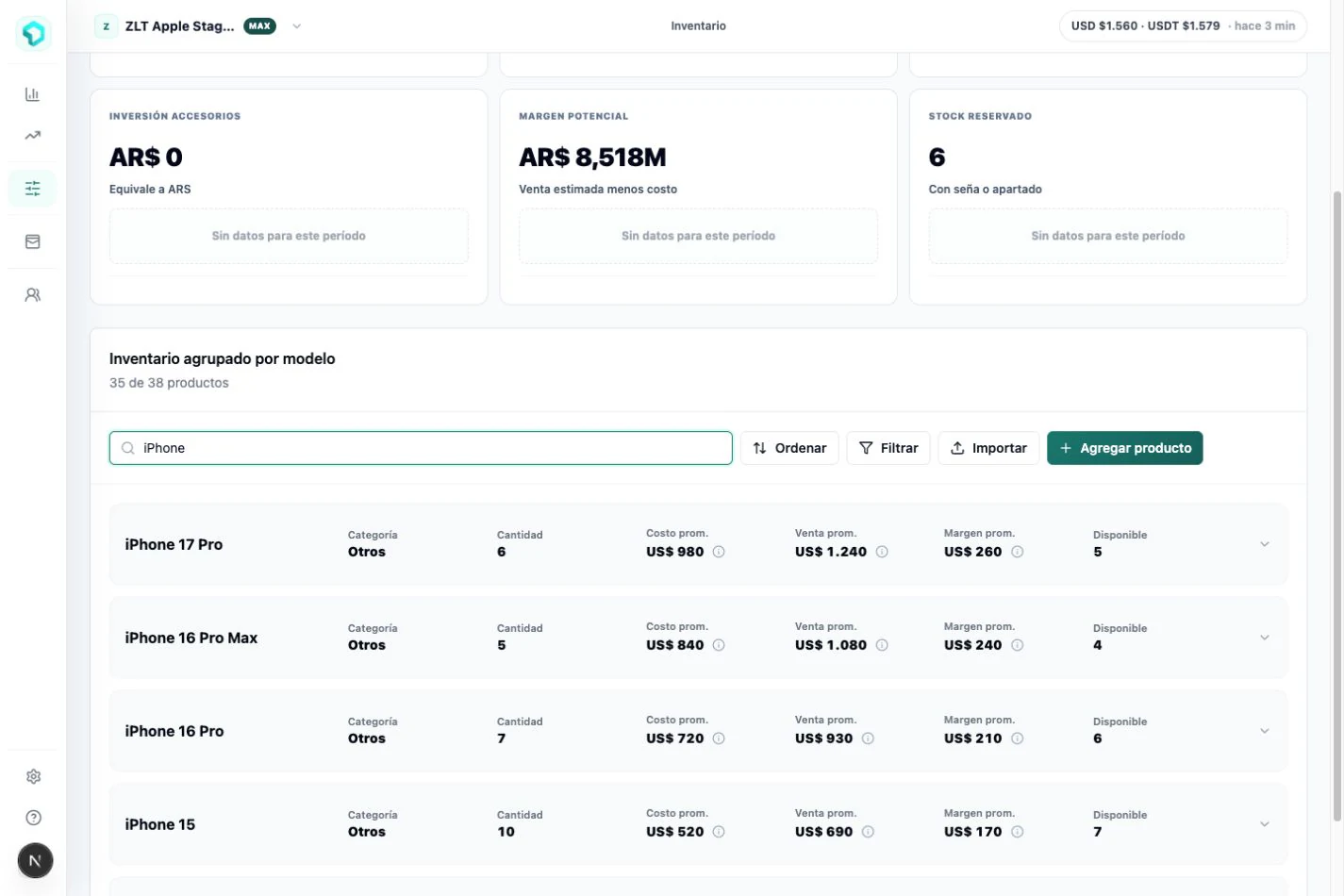Show info for iPhone 16 Pro Max margen prom.
The height and width of the screenshot is (896, 1344).
pos(1018,645)
